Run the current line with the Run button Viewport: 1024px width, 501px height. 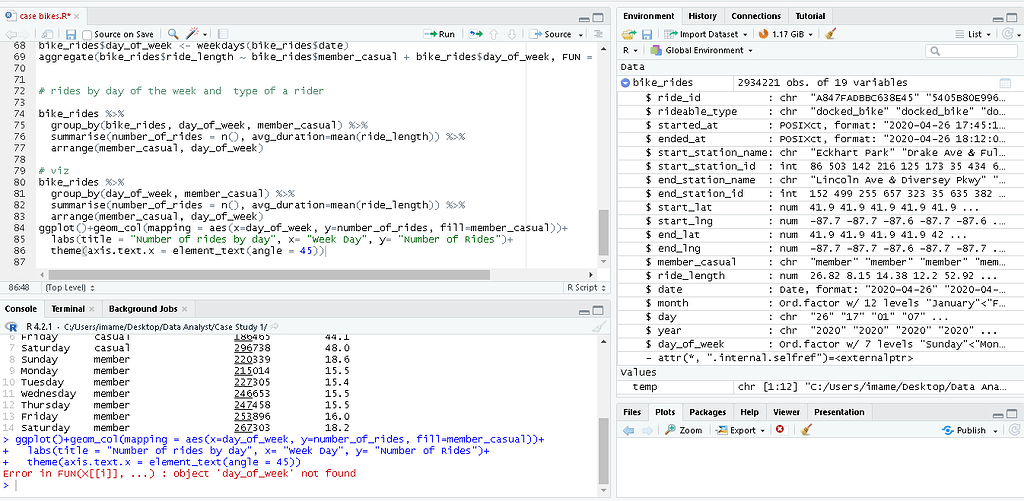[440, 34]
